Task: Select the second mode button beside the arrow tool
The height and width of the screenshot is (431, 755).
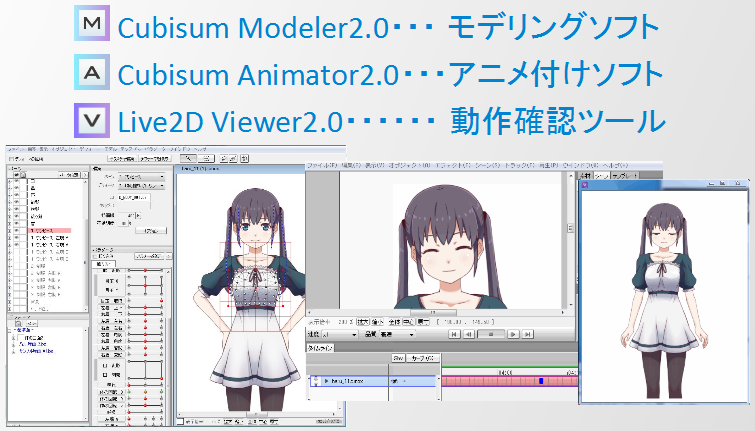Action: coord(206,158)
